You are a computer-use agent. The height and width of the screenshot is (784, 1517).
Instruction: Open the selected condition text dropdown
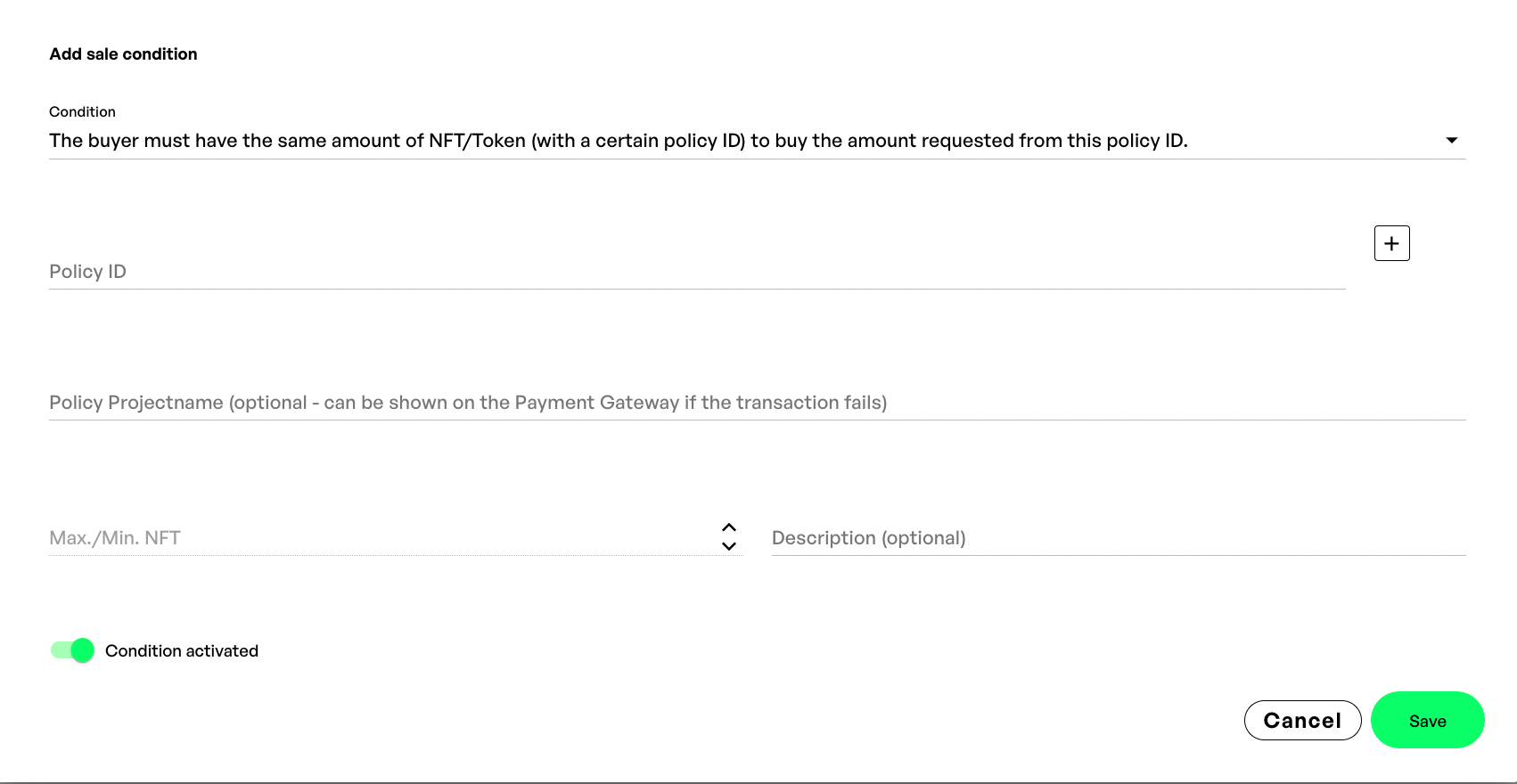[x=618, y=141]
